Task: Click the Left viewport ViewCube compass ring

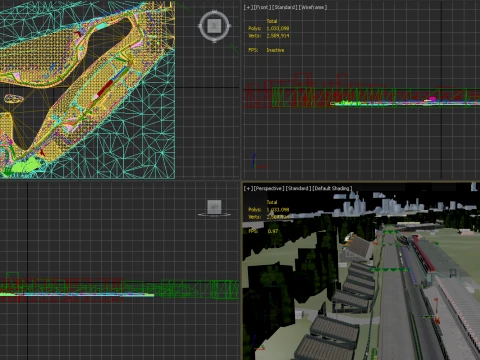Action: pyautogui.click(x=214, y=215)
